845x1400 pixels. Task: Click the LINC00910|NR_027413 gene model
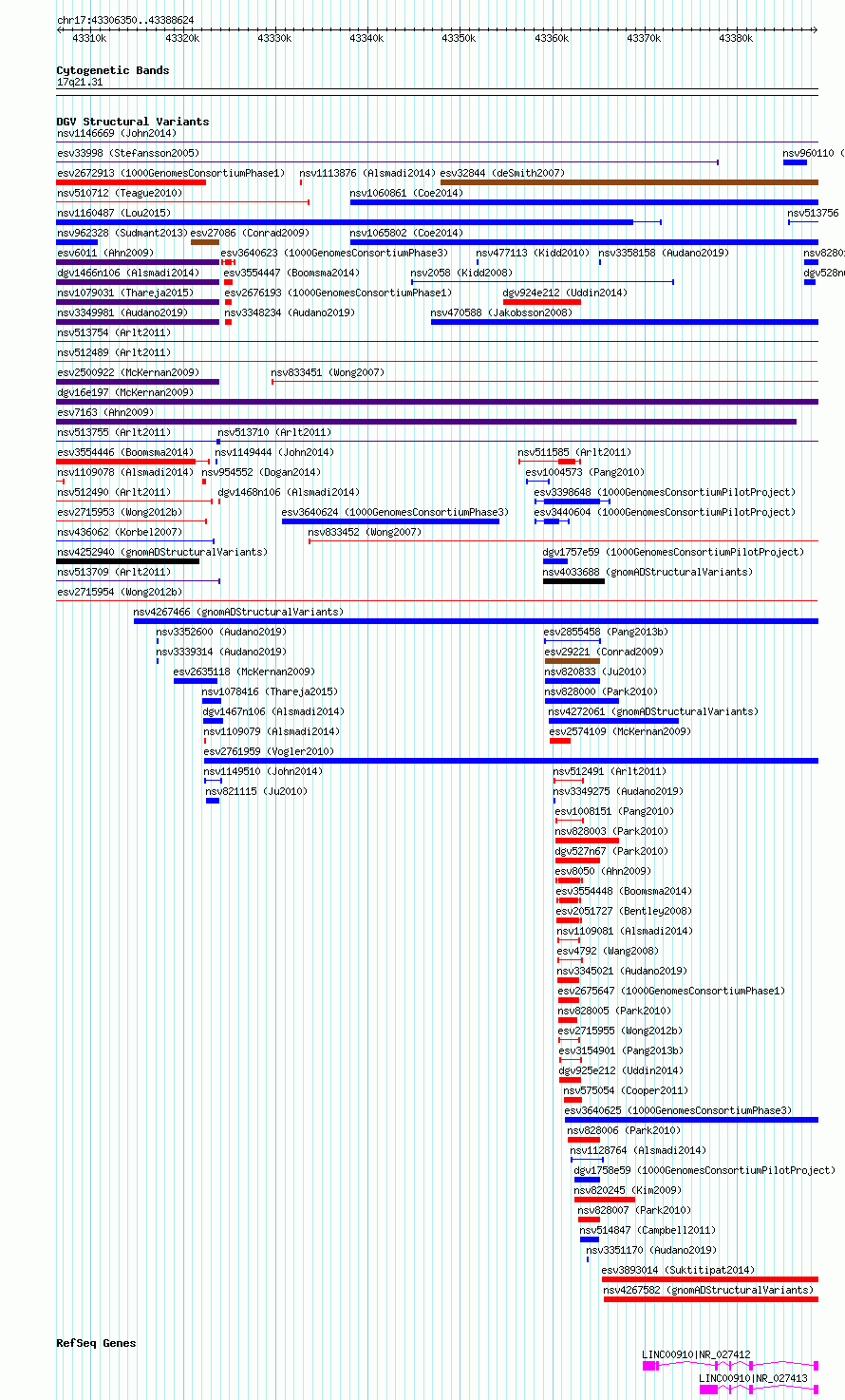tap(759, 1390)
